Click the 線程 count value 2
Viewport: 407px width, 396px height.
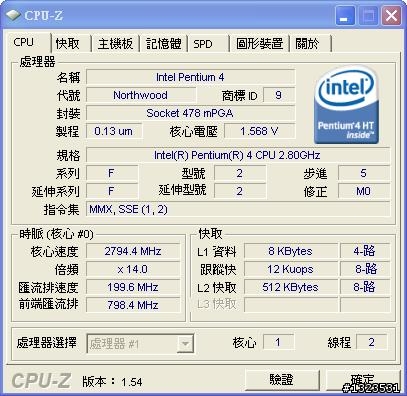click(x=372, y=342)
